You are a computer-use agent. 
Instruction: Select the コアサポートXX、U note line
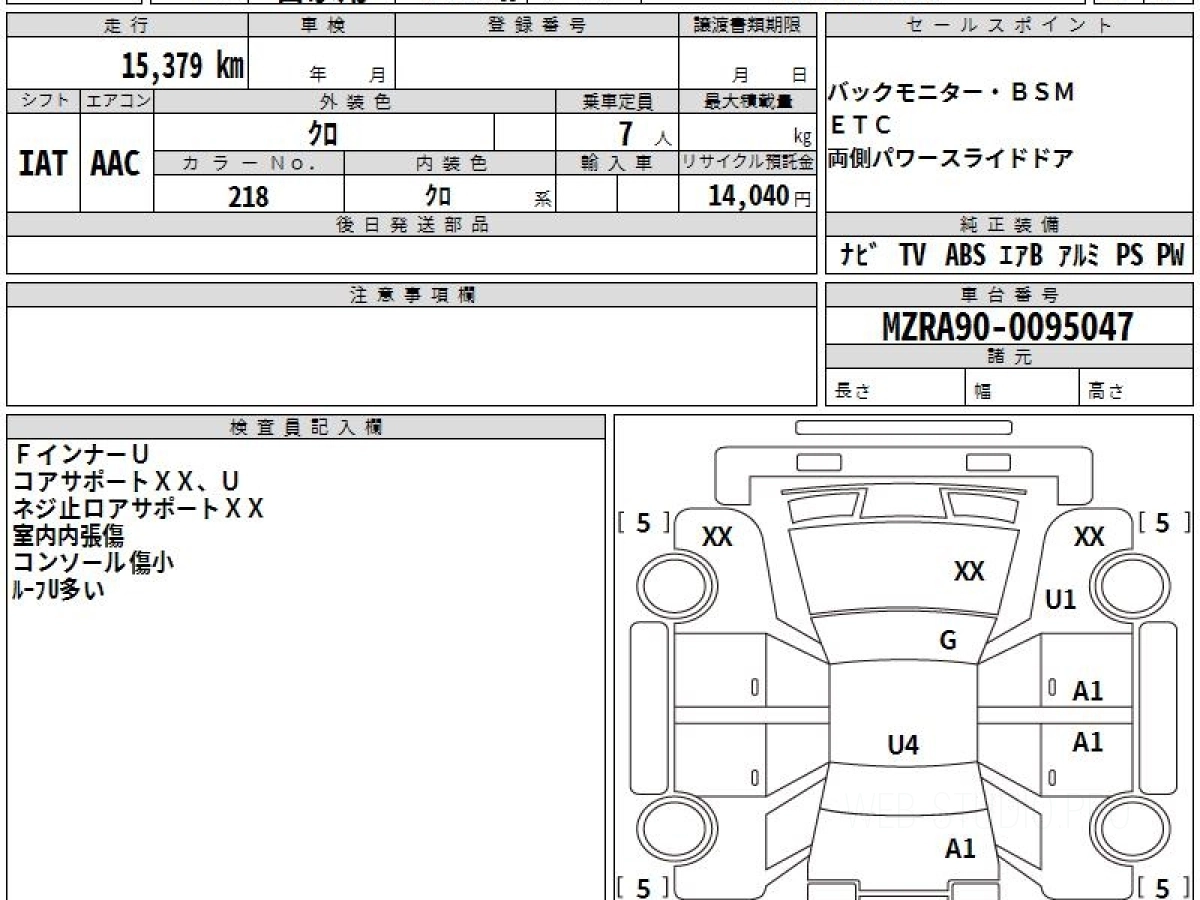pyautogui.click(x=126, y=483)
